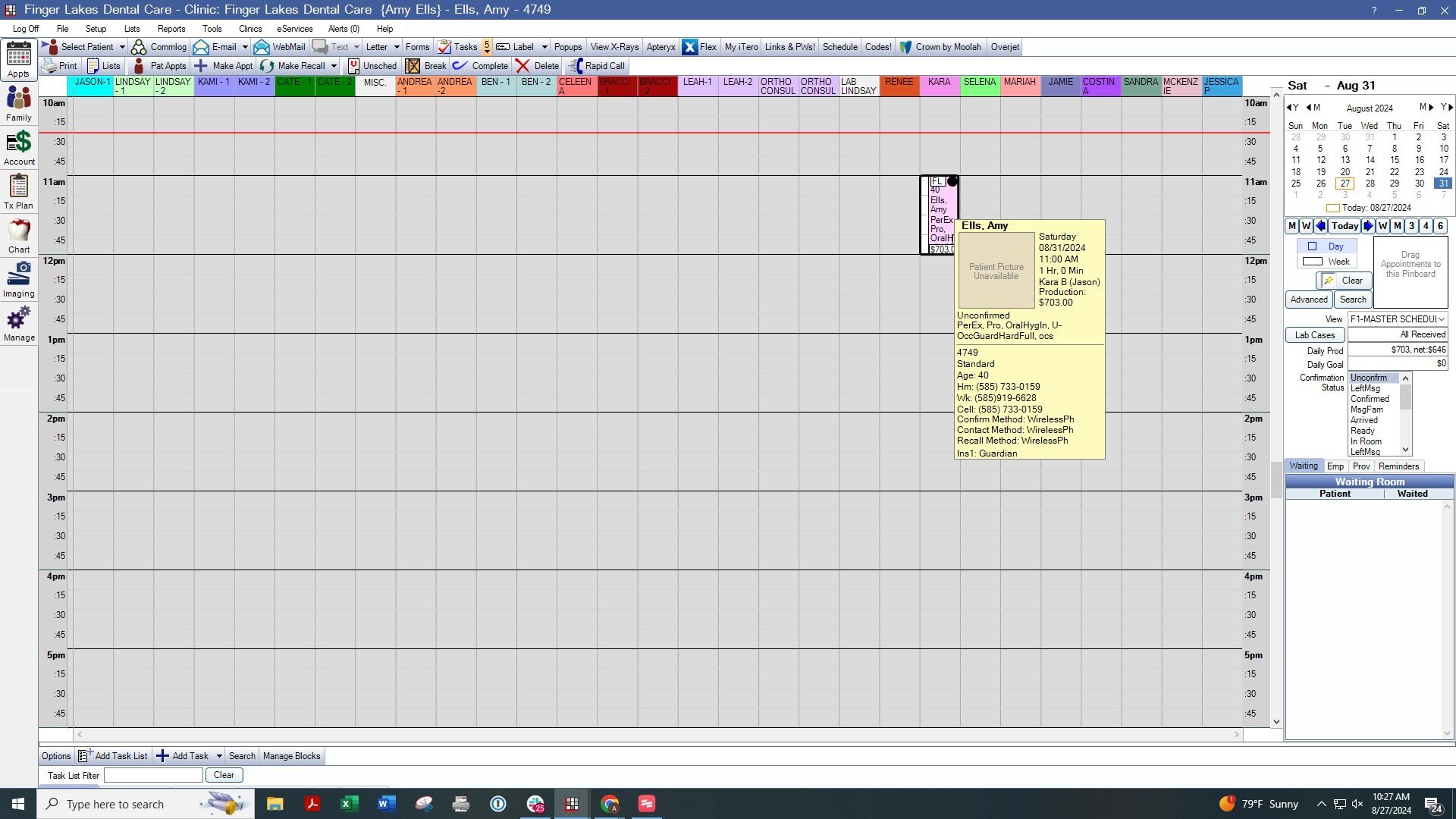
Task: Click the Delete appointment button
Action: (538, 66)
